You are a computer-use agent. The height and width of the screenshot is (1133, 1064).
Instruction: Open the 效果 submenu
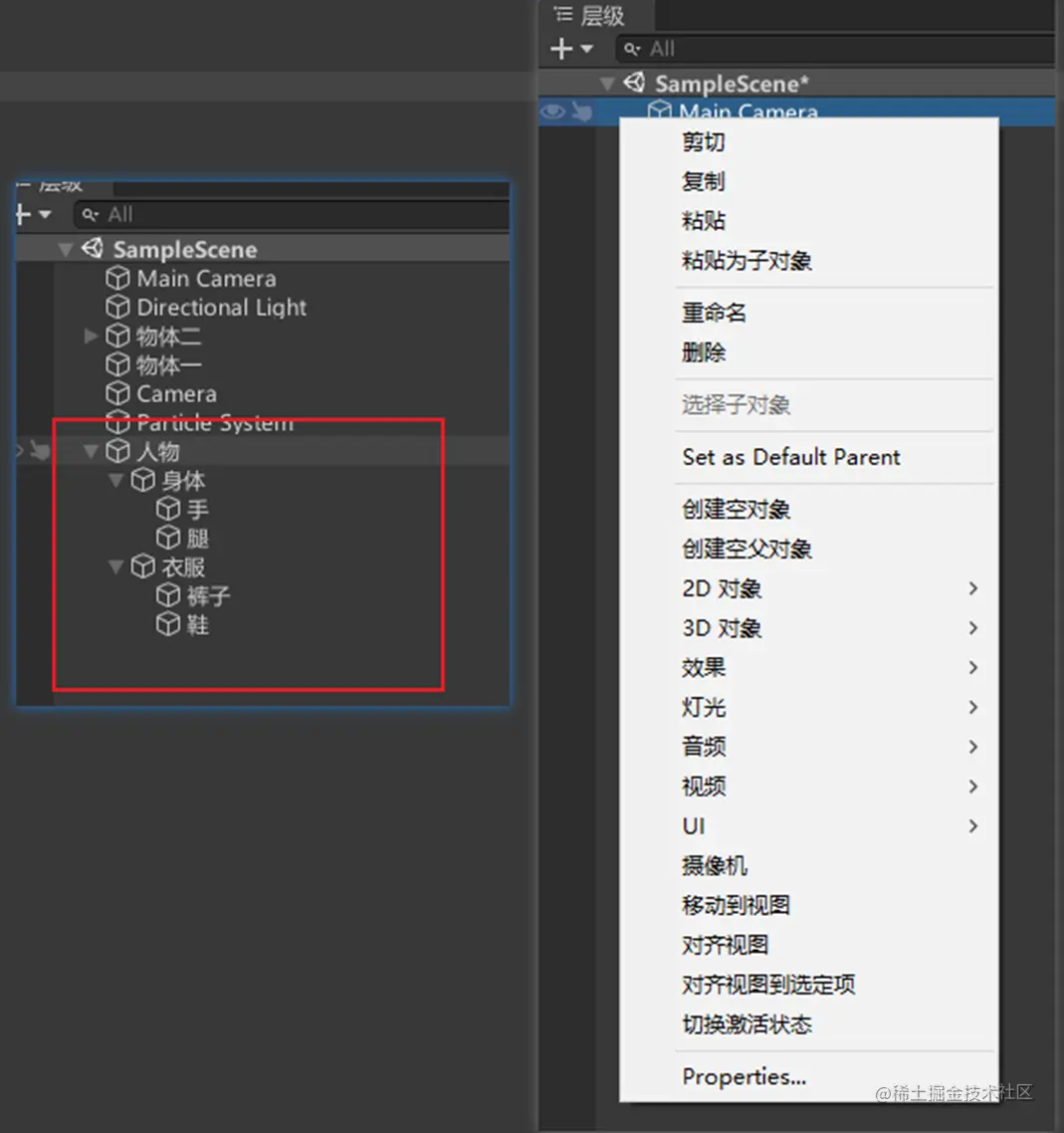click(x=810, y=668)
